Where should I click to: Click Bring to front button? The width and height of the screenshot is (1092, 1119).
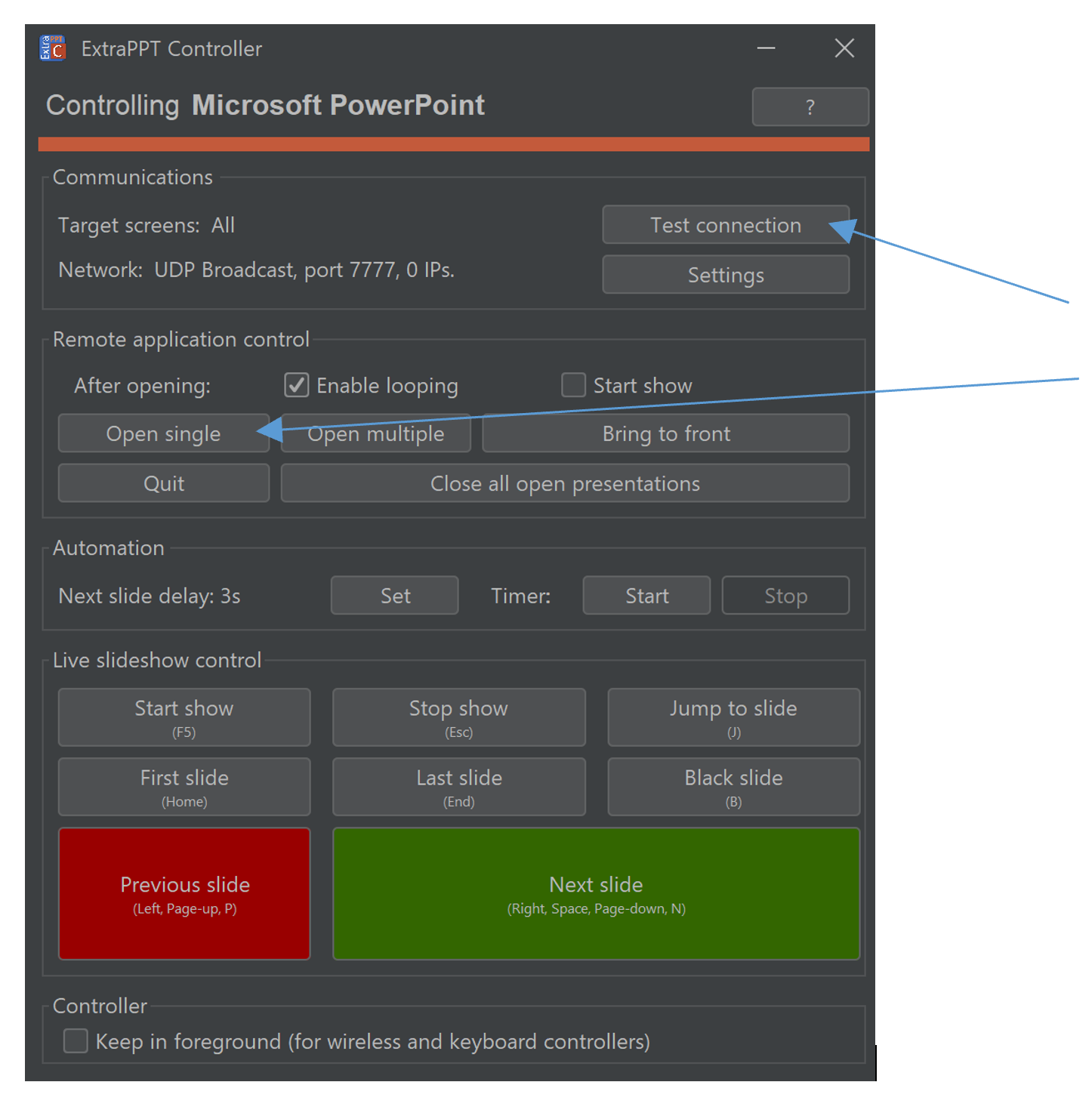666,433
